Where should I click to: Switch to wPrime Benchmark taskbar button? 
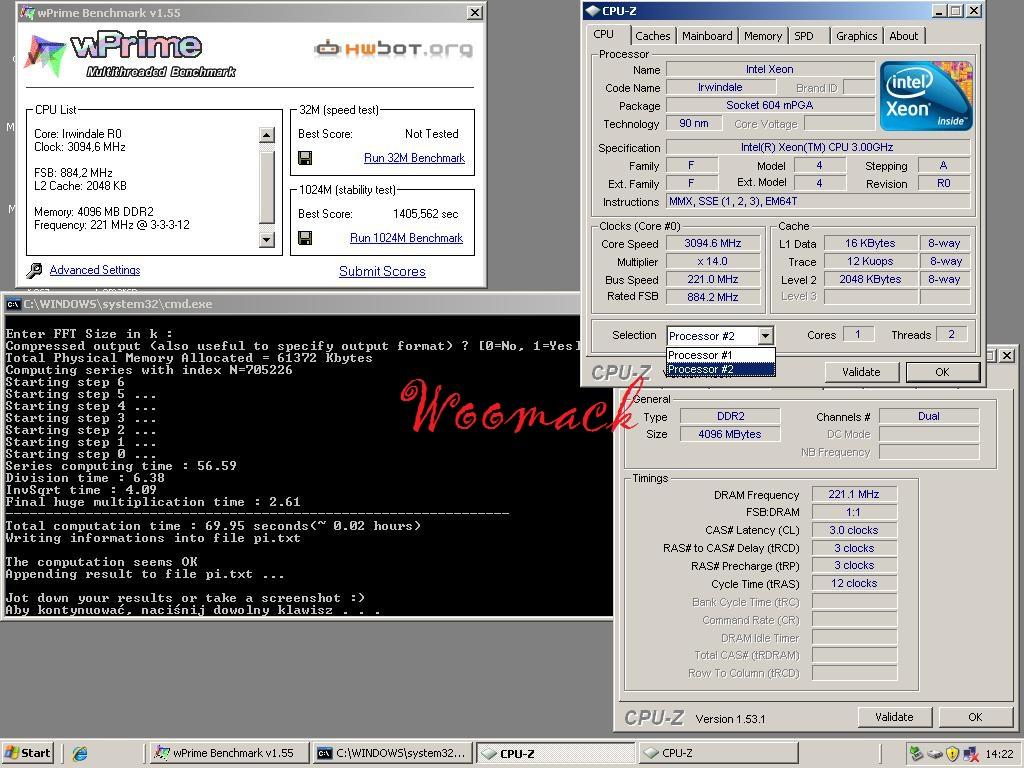tap(229, 753)
